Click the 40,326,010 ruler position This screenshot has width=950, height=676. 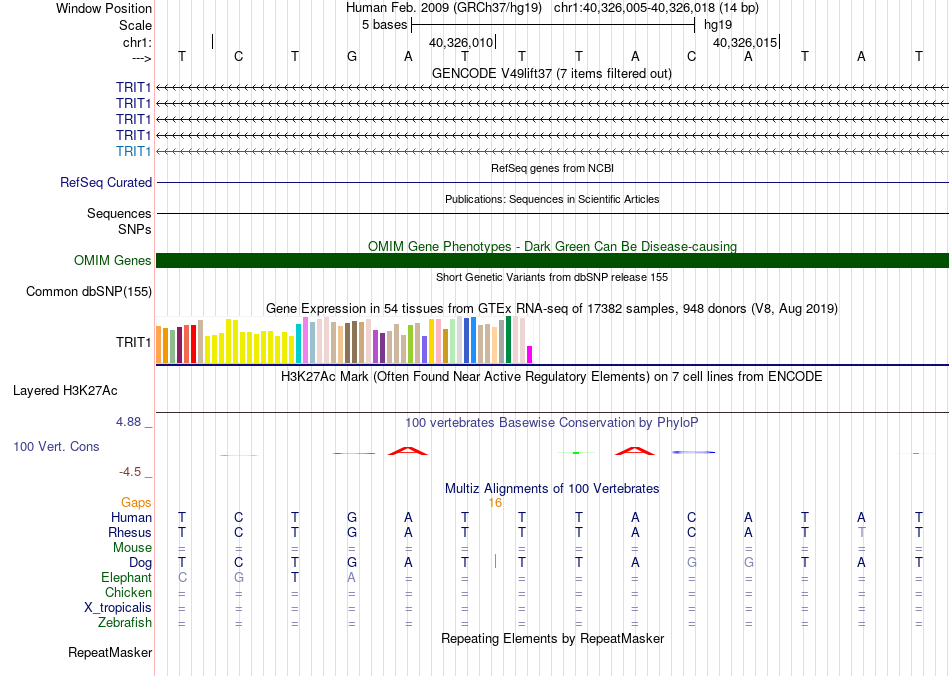coord(461,42)
